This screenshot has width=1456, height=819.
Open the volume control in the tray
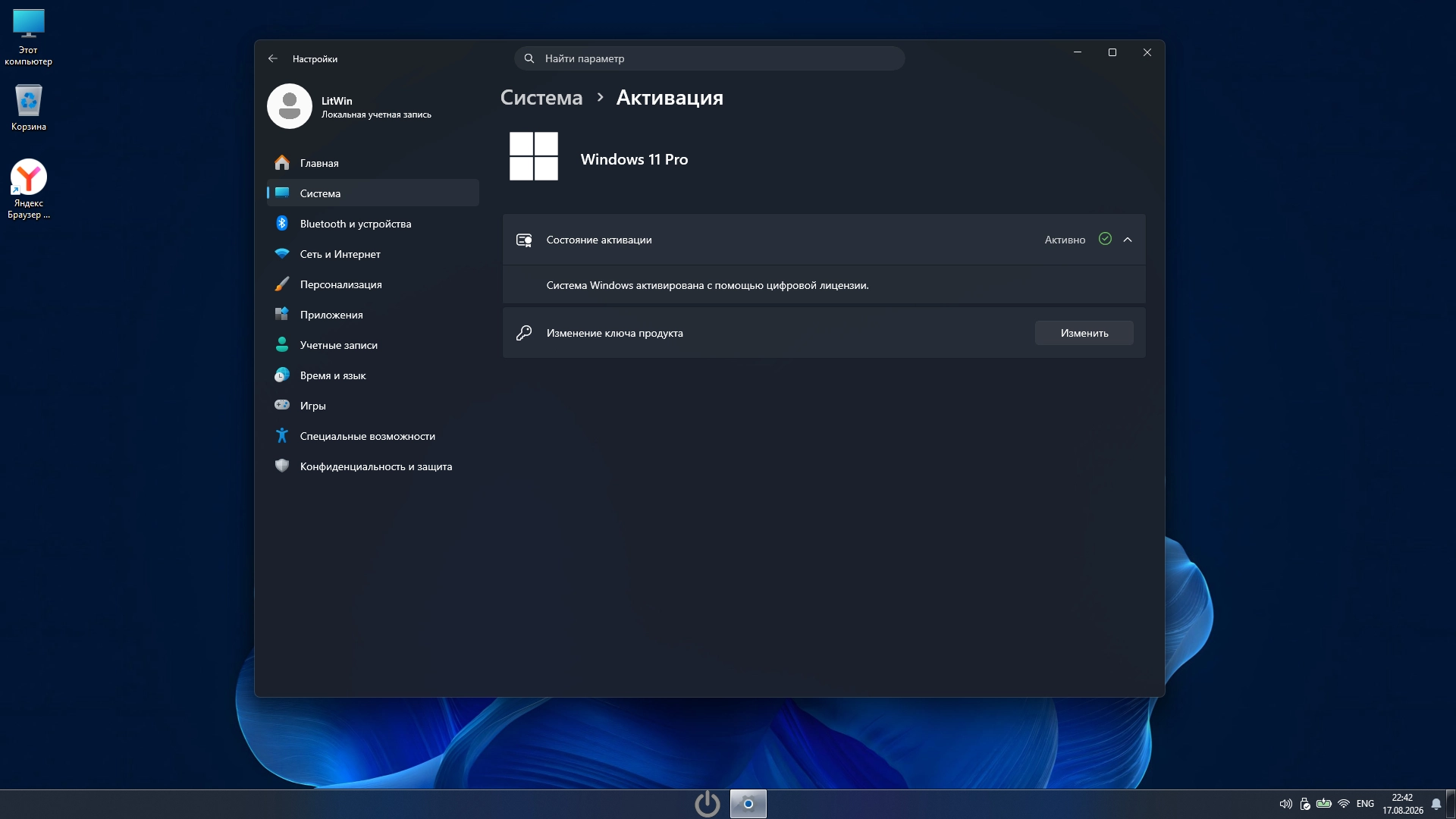1285,804
